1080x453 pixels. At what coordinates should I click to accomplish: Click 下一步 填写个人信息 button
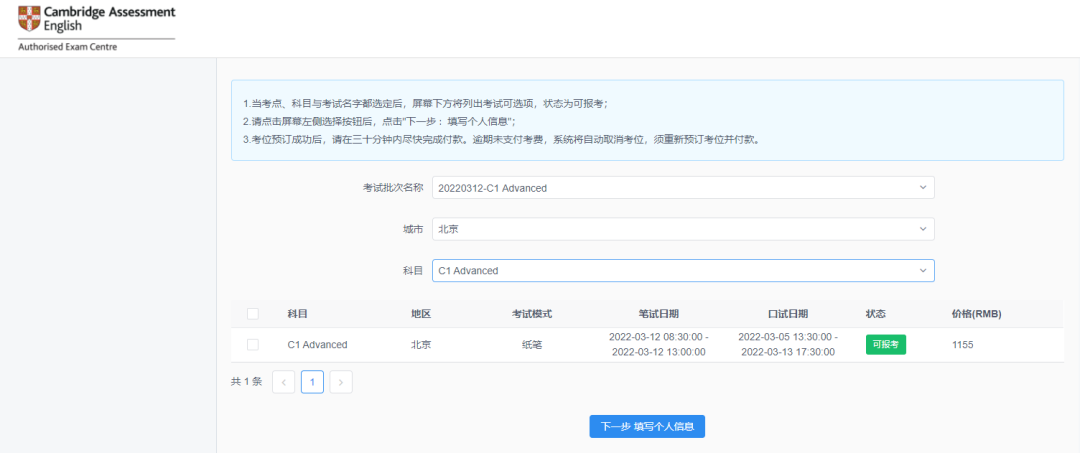[x=647, y=426]
